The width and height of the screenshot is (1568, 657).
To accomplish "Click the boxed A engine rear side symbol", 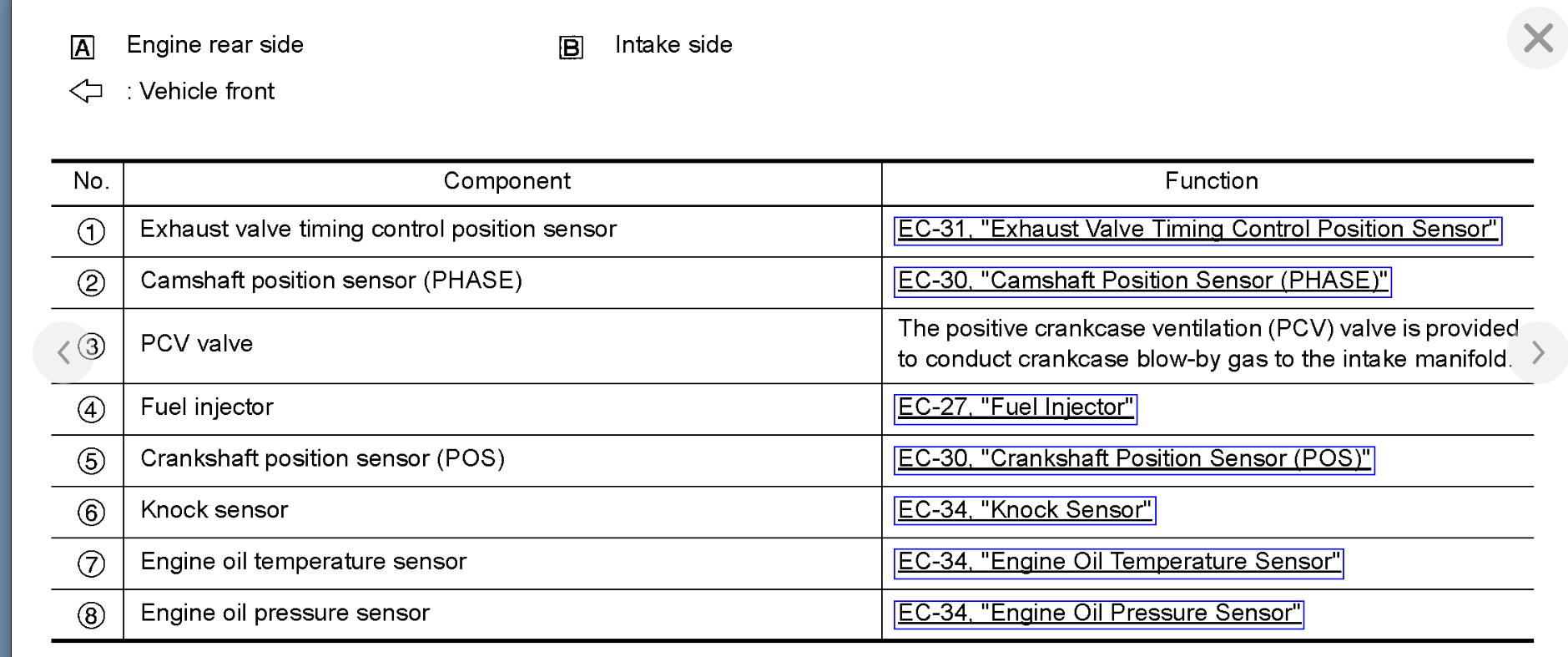I will coord(83,48).
